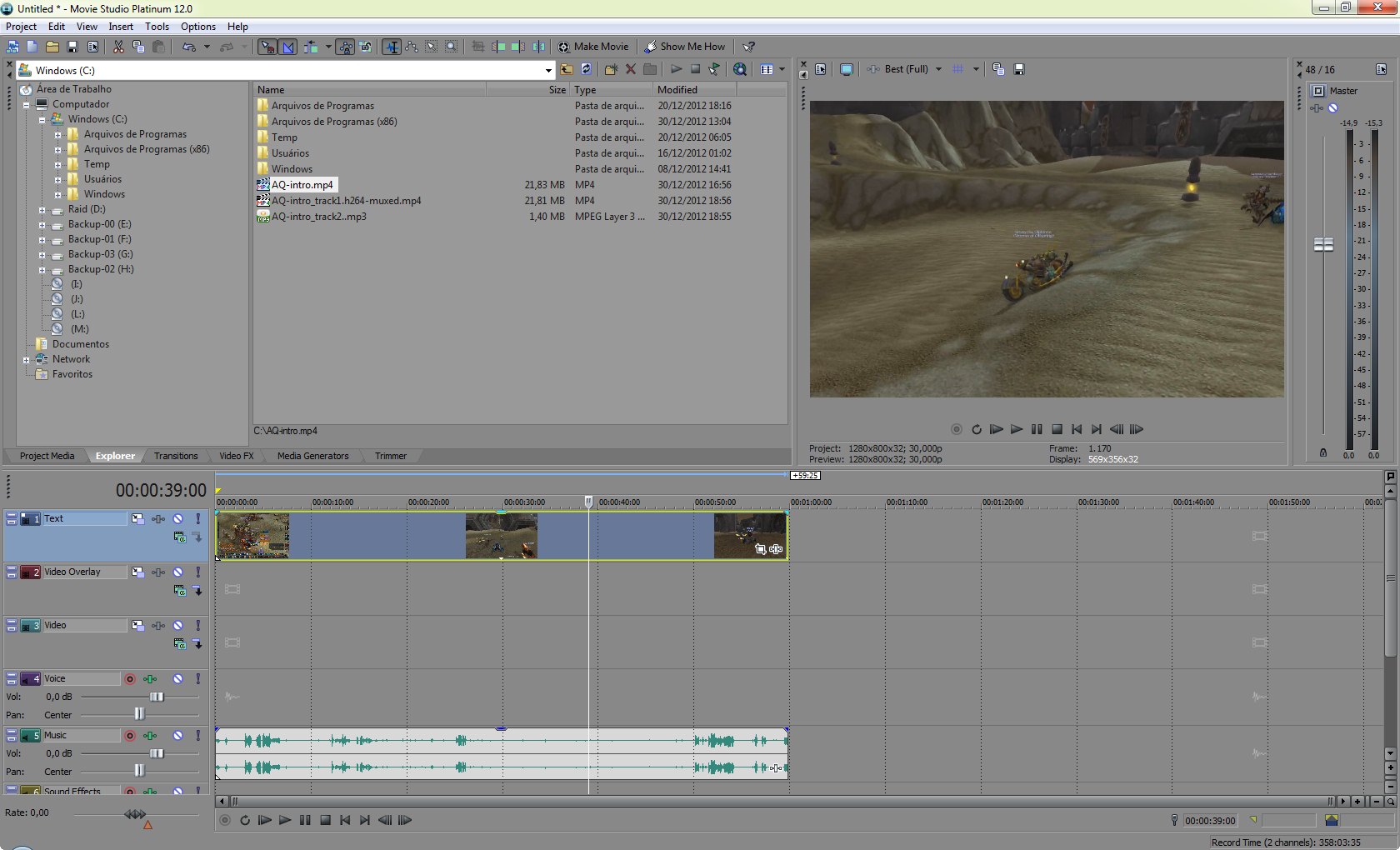1400x850 pixels.
Task: Click the Voice track volume slider handle
Action: [x=157, y=697]
